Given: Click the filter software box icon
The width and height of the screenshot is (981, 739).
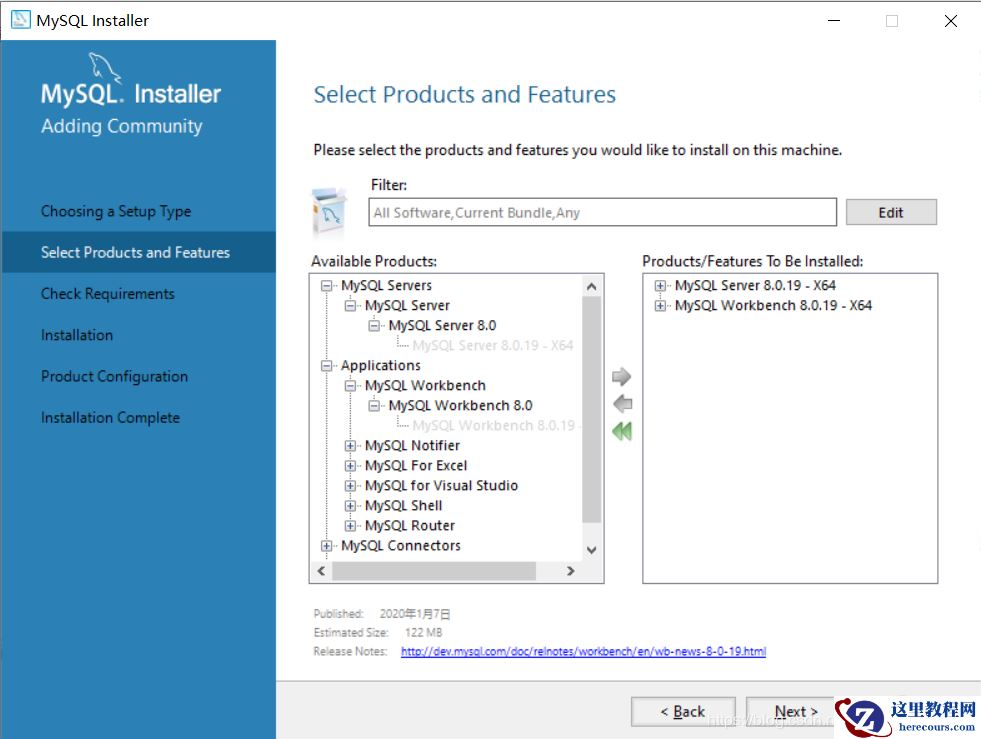Looking at the screenshot, I should pyautogui.click(x=328, y=212).
